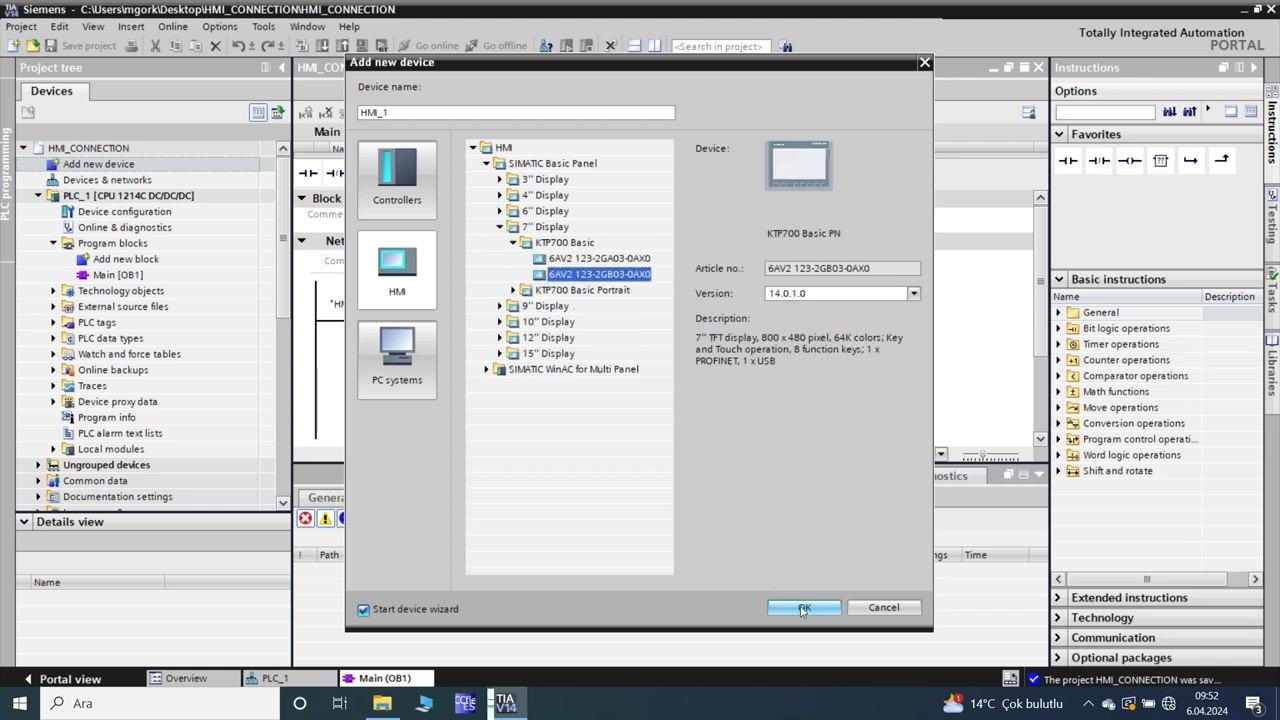Expand the 3'' Display node

500,179
